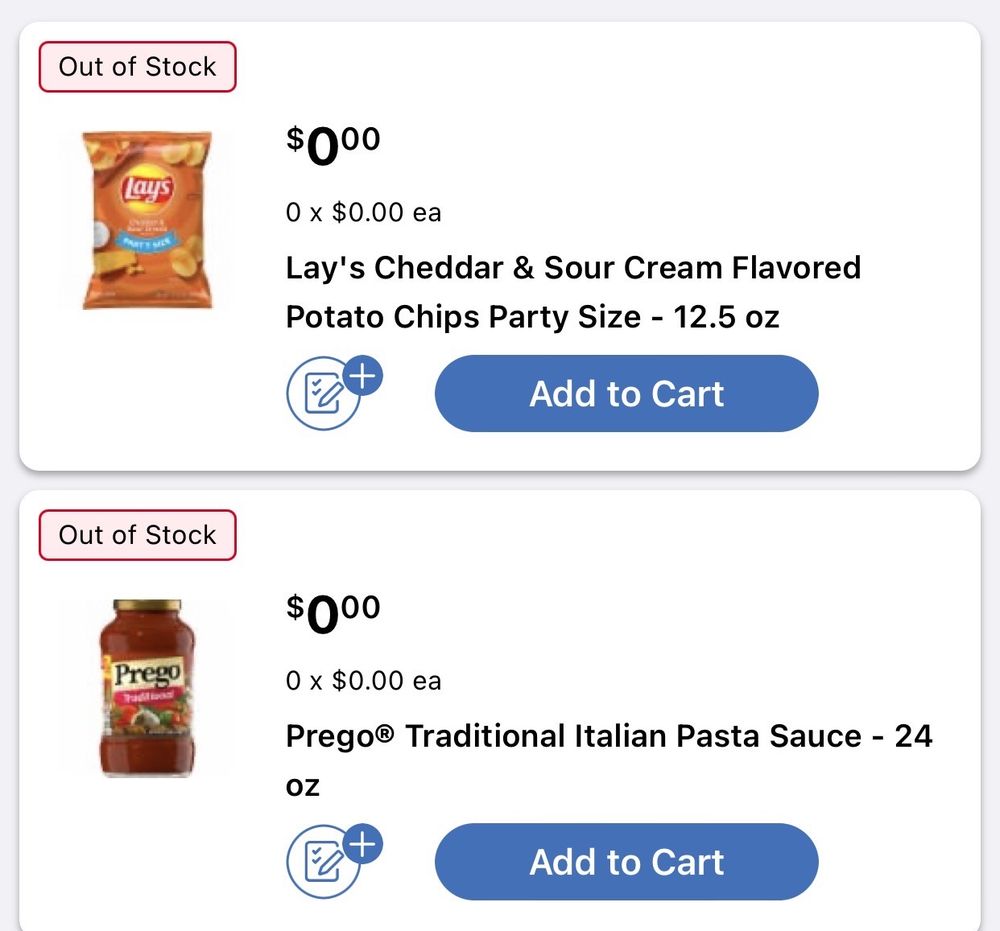Click plus badge on Lay's list icon
Image resolution: width=1000 pixels, height=931 pixels.
pyautogui.click(x=363, y=378)
